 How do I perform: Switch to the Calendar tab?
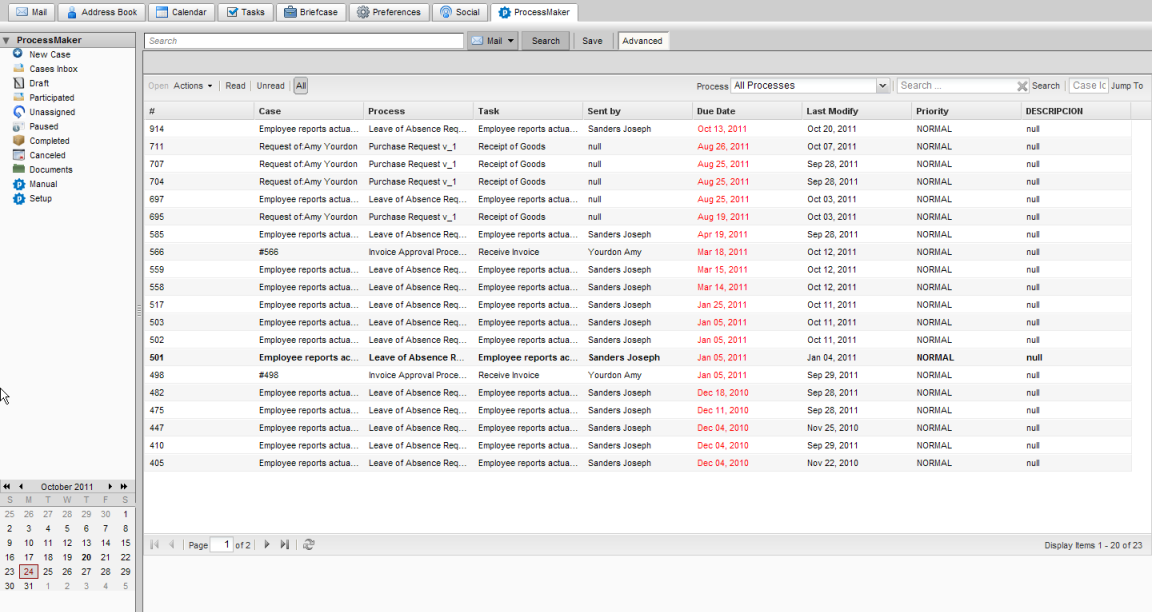181,13
